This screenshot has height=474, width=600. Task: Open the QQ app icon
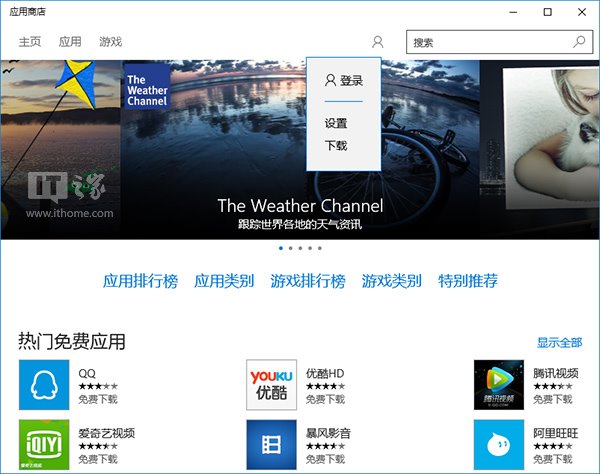click(x=44, y=384)
